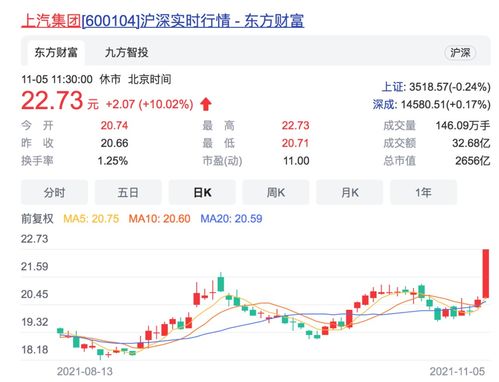The height and width of the screenshot is (382, 499).
Task: Select the 1年 chart view
Action: click(x=423, y=192)
